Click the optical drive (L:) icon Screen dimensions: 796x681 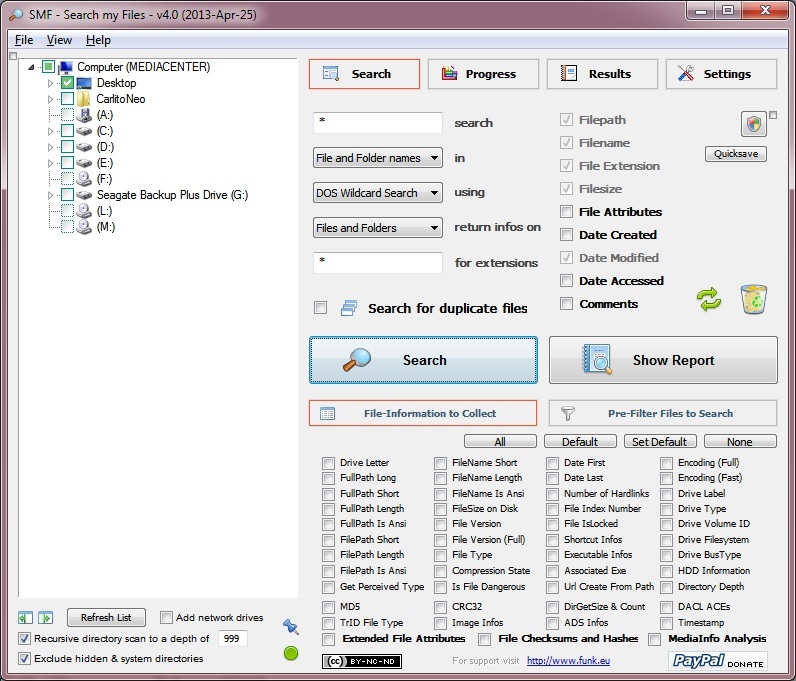coord(84,211)
